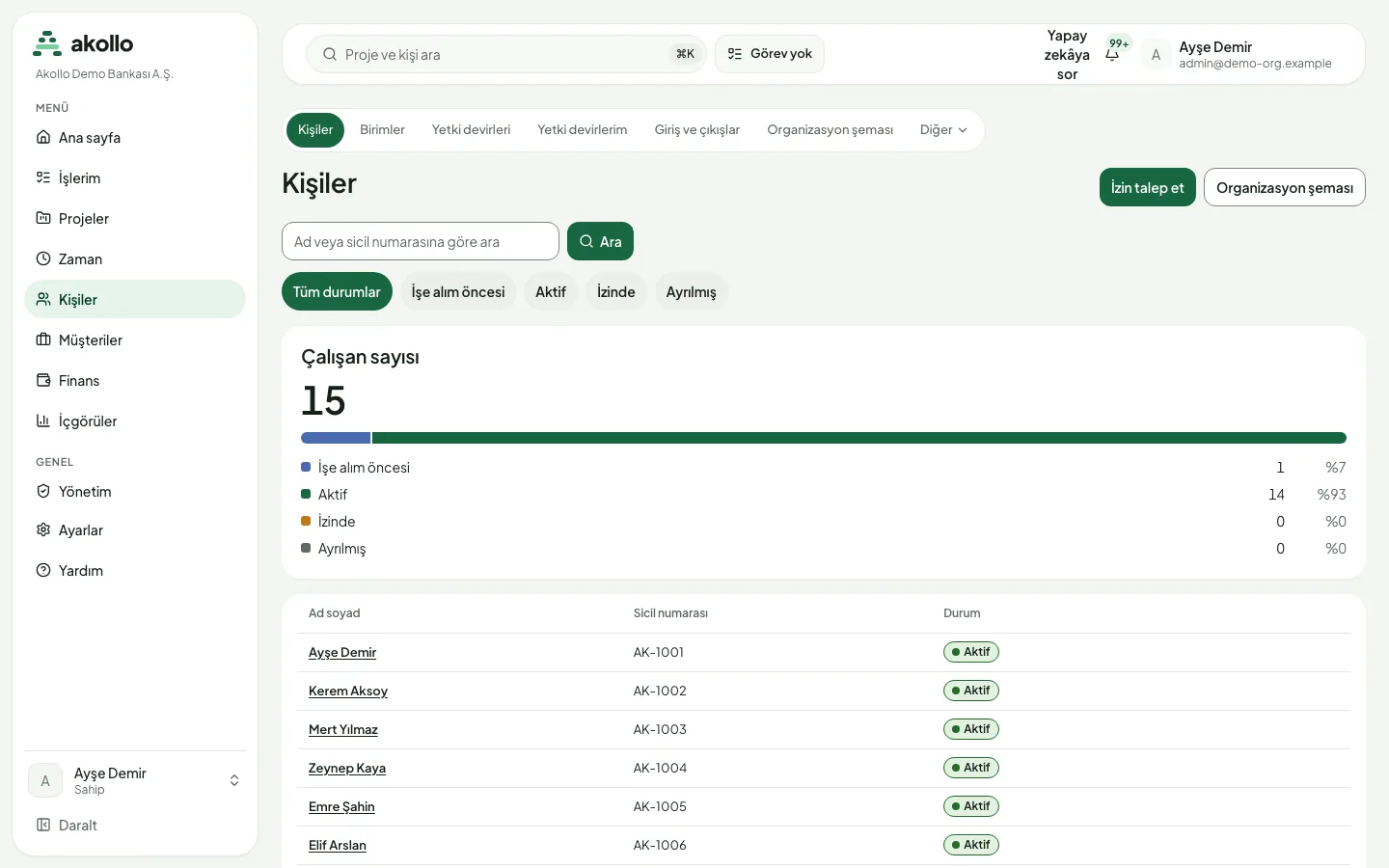
Task: Click the Daralt collapse sidebar icon
Action: pos(43,825)
